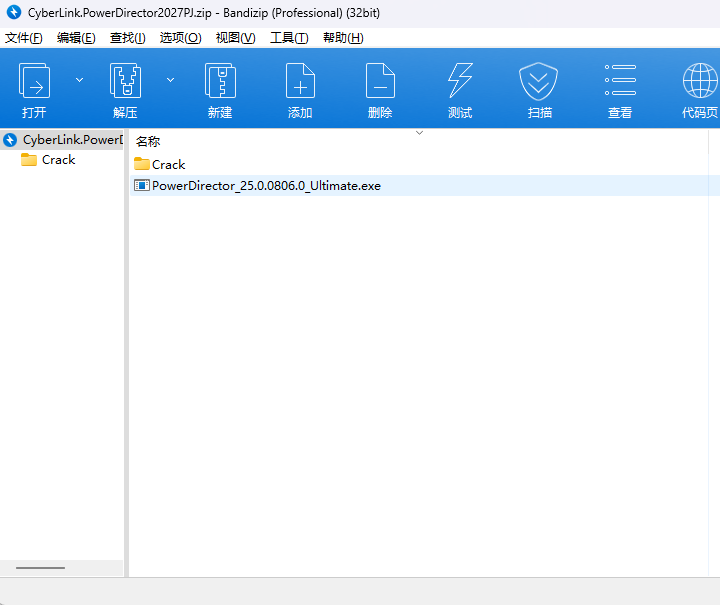Click the exe file icon for PowerDirector
Screen dimensions: 720x605
click(141, 185)
